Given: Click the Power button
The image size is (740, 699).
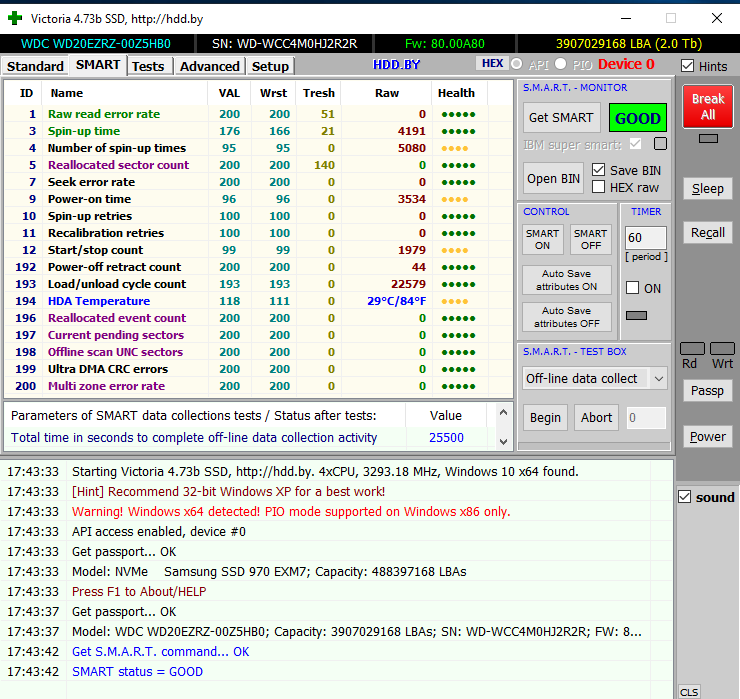Looking at the screenshot, I should tap(707, 437).
